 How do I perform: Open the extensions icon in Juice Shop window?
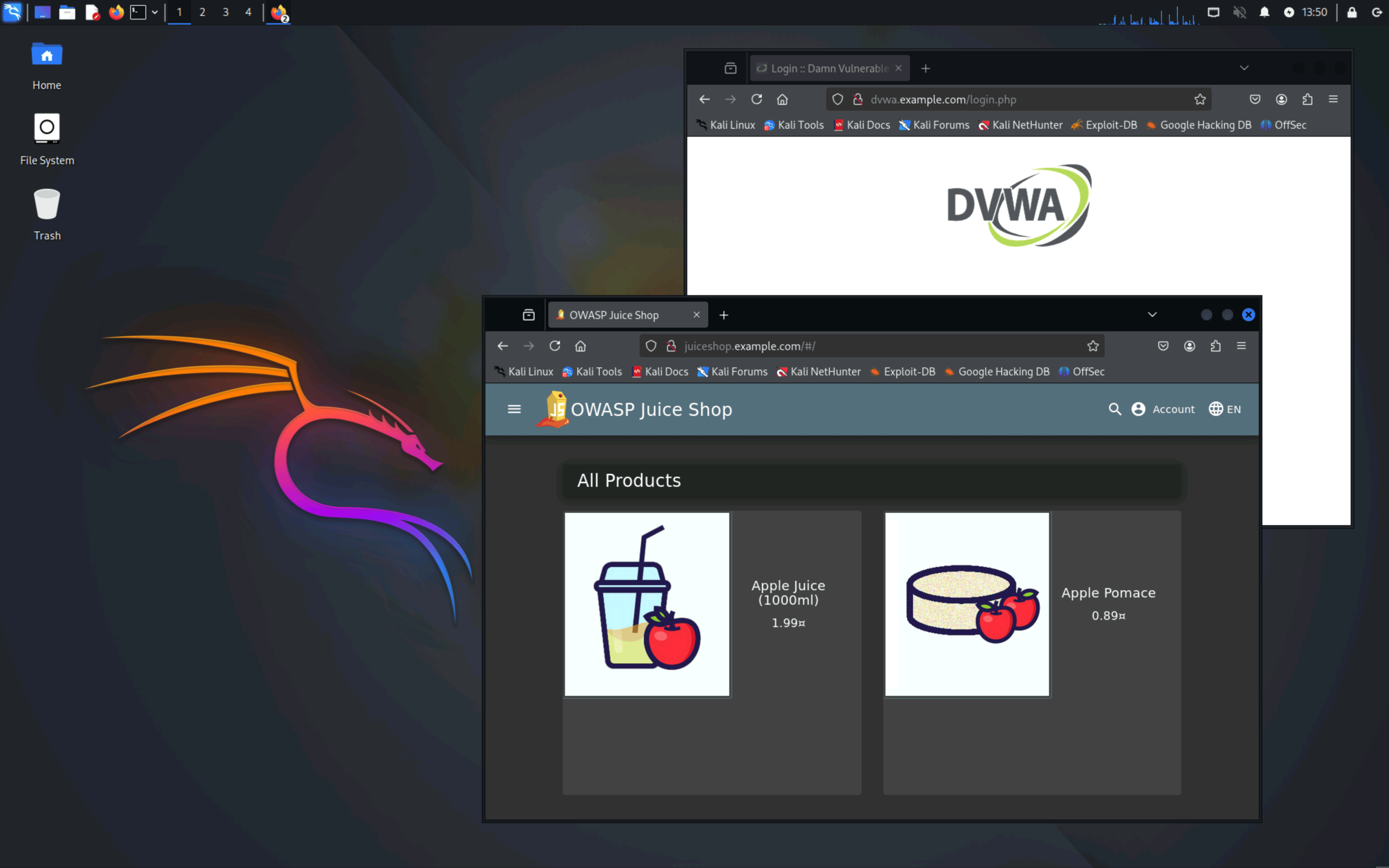pos(1215,346)
